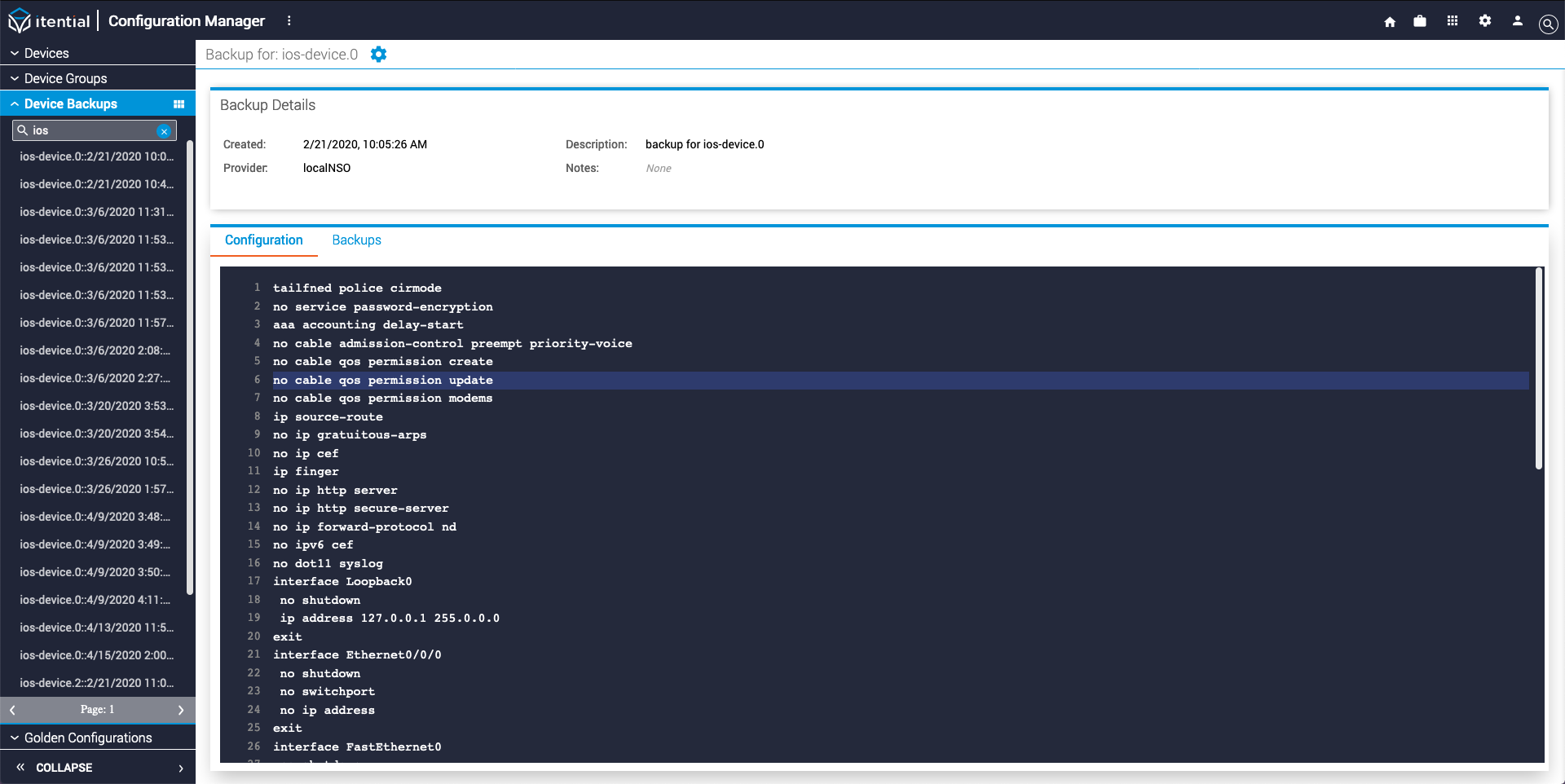Select backup ios-device.0::4/9/2020 3:49:...
1565x784 pixels.
[x=94, y=544]
